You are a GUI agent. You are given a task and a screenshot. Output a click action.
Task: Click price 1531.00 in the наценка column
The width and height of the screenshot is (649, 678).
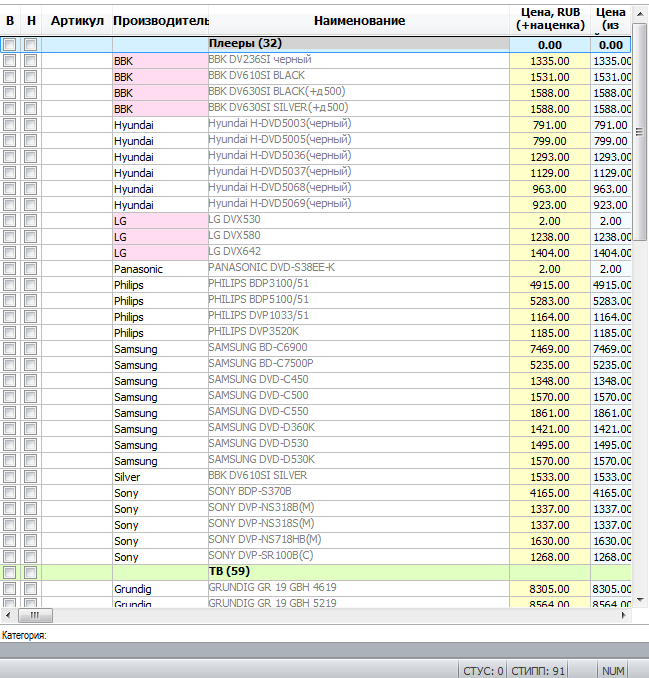(x=550, y=77)
